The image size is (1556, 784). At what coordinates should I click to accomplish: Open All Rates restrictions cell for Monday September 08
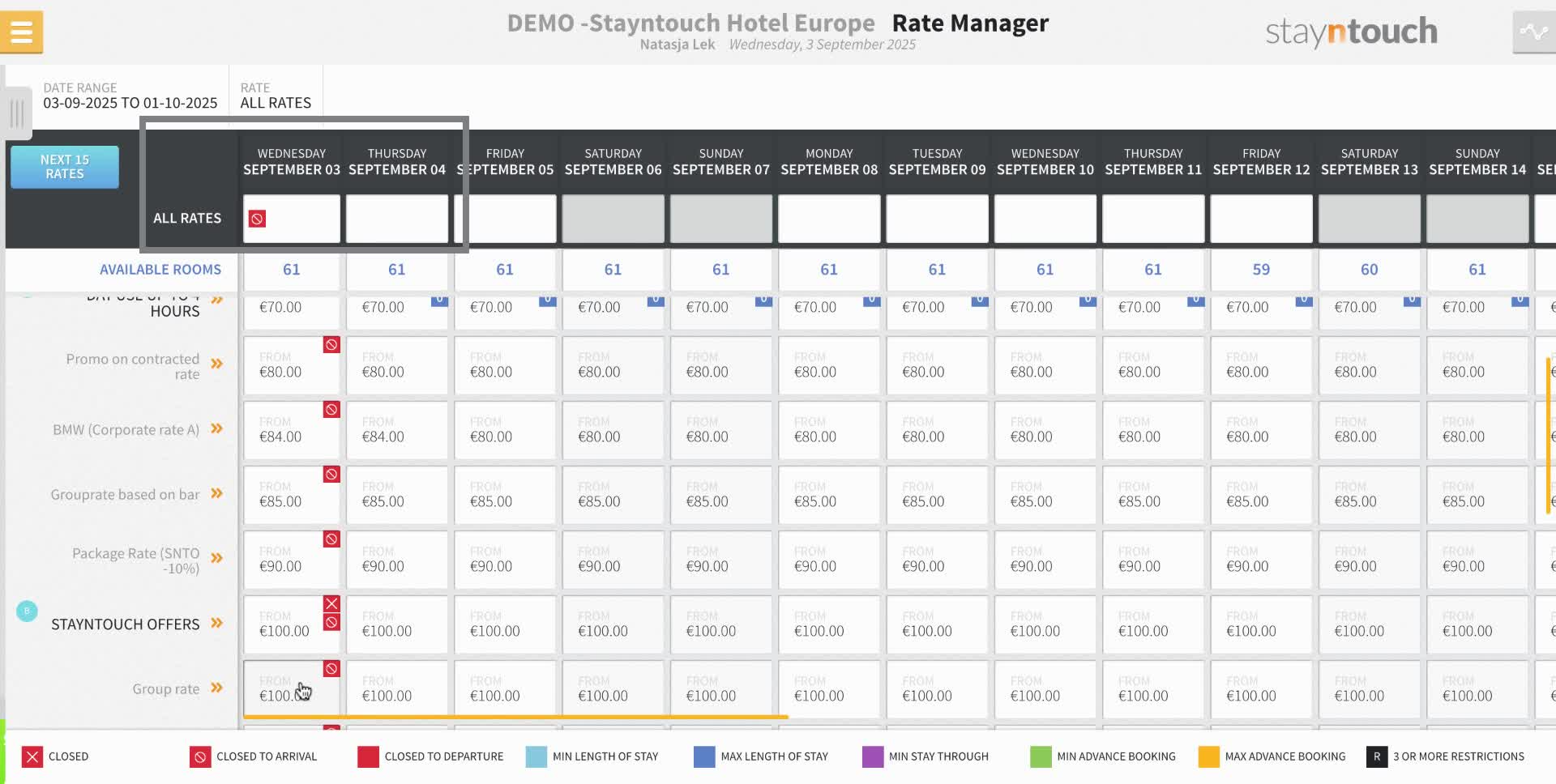(829, 219)
